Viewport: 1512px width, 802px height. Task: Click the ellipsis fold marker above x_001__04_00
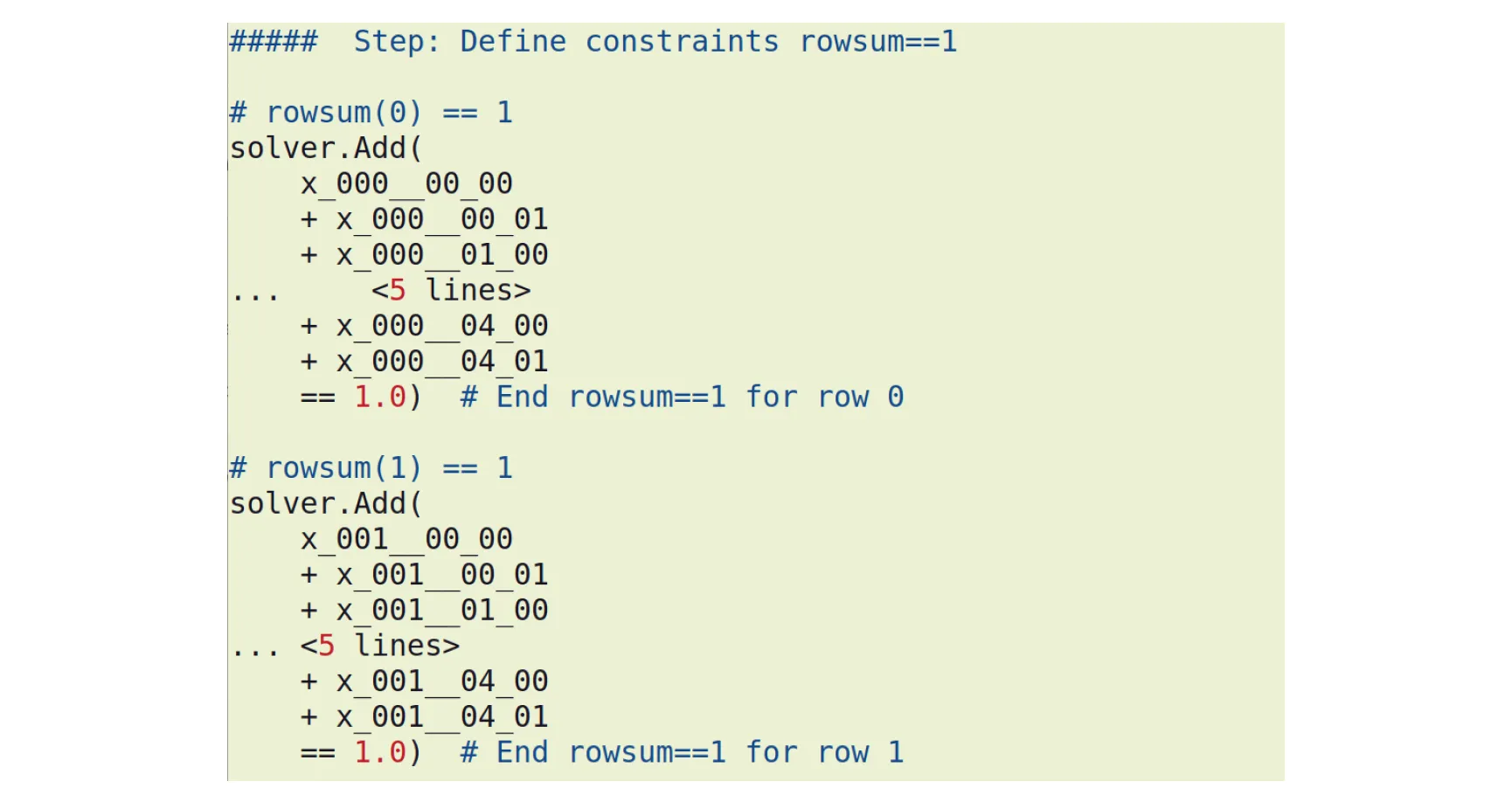coord(254,650)
